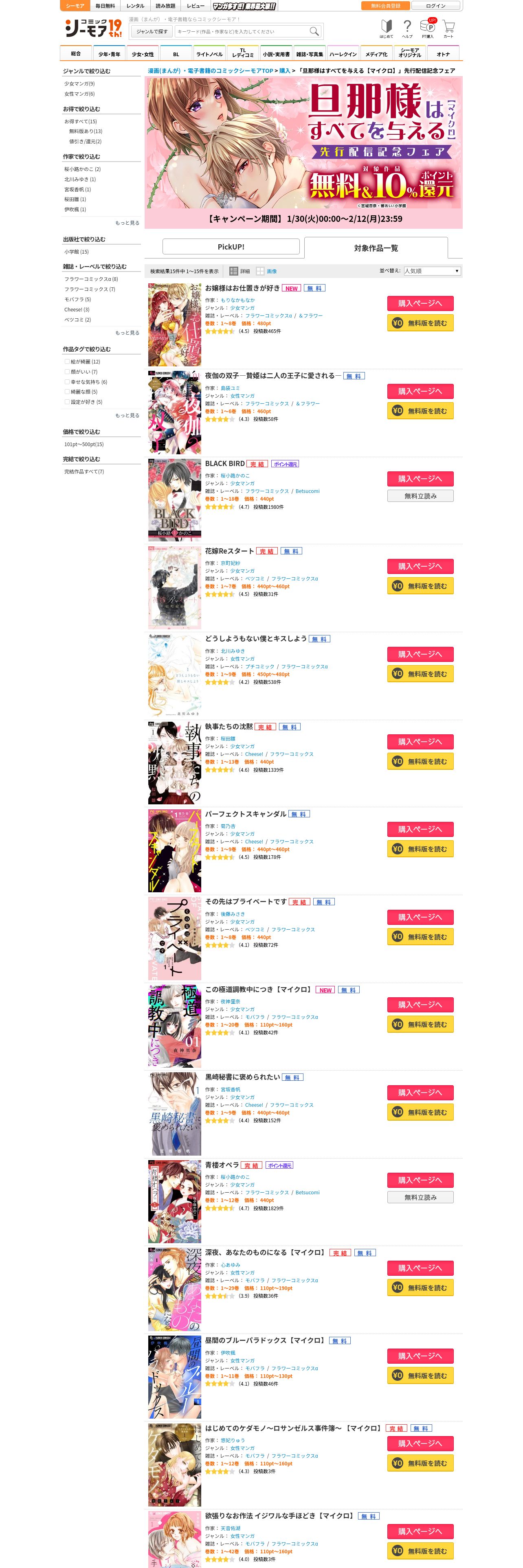Viewport: 523px width, 1568px height.
Task: Switch to 画像 grid view icon
Action: 267,271
